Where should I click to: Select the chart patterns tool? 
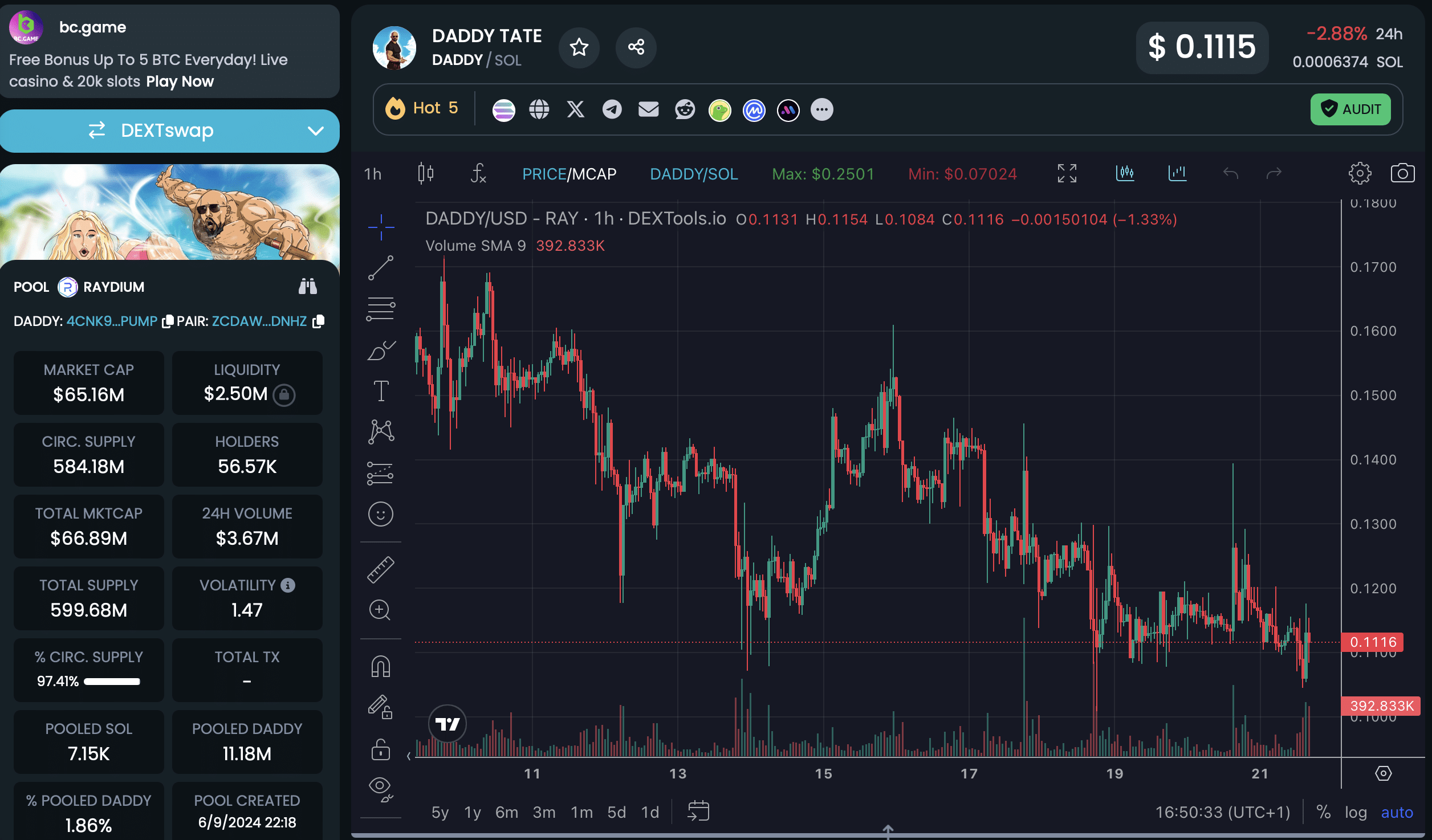click(x=381, y=432)
